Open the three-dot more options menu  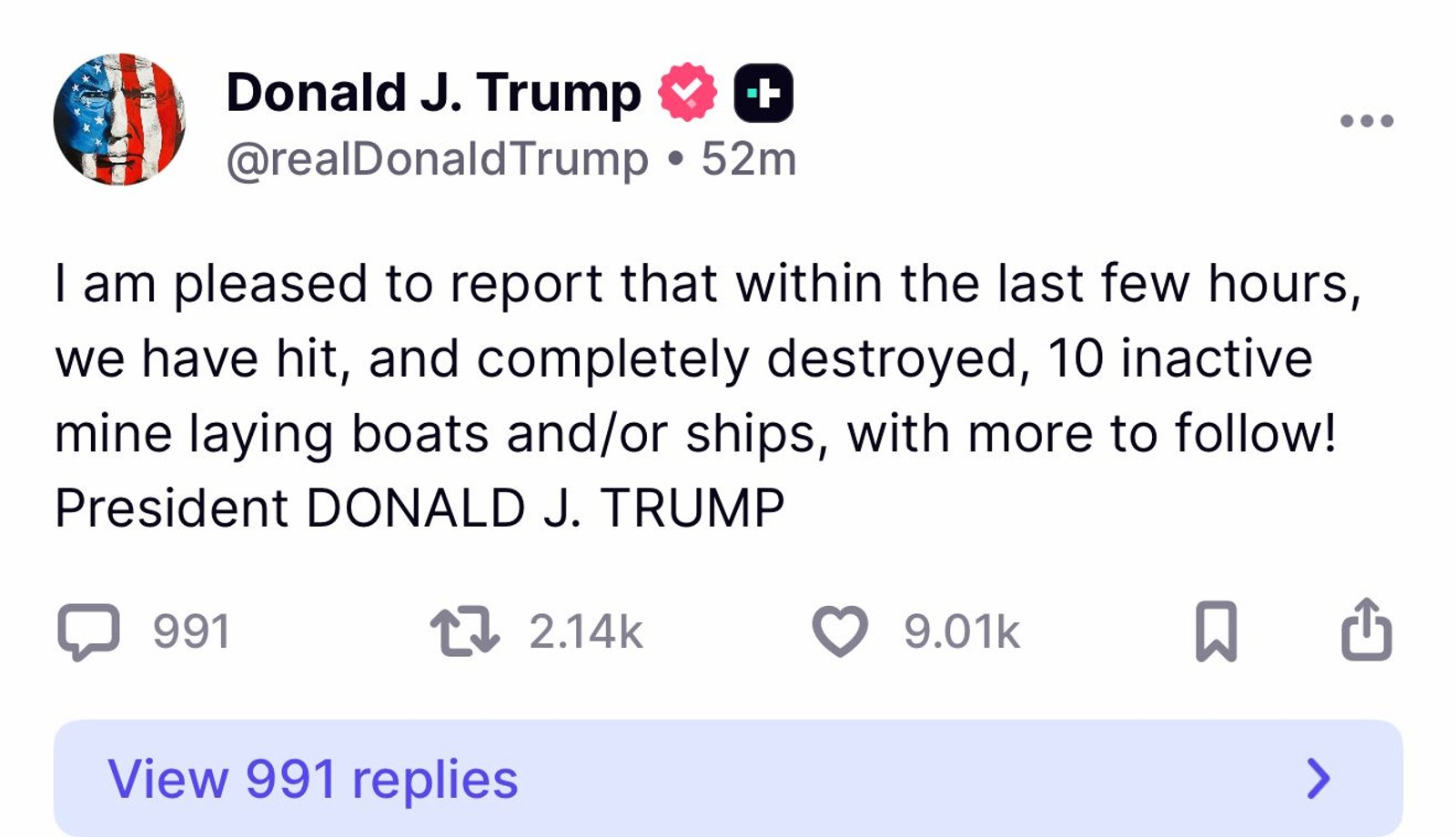pos(1366,120)
